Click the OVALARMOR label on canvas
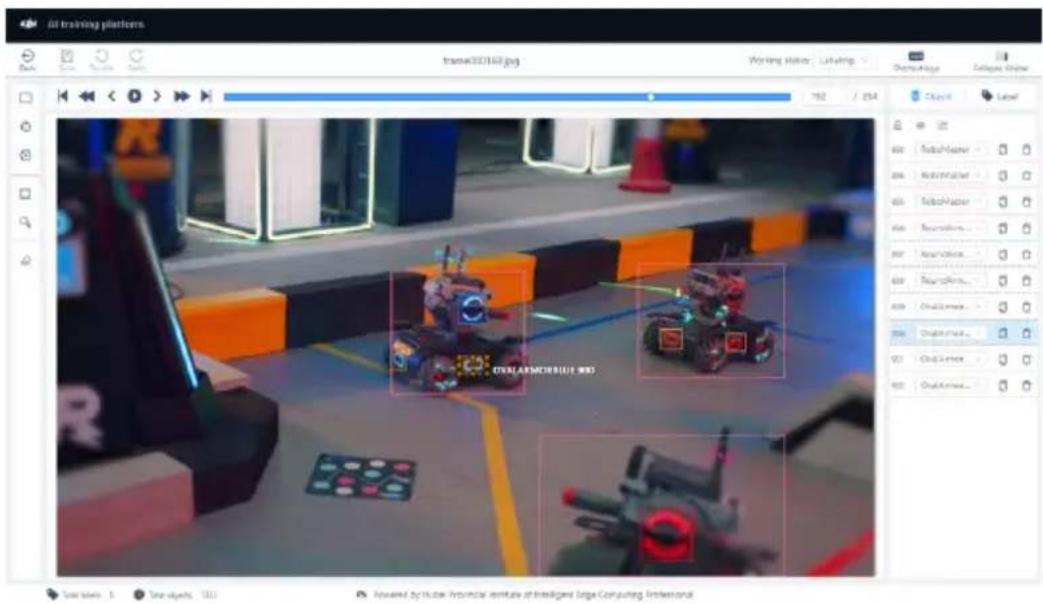This screenshot has width=1043, height=604. coord(544,370)
